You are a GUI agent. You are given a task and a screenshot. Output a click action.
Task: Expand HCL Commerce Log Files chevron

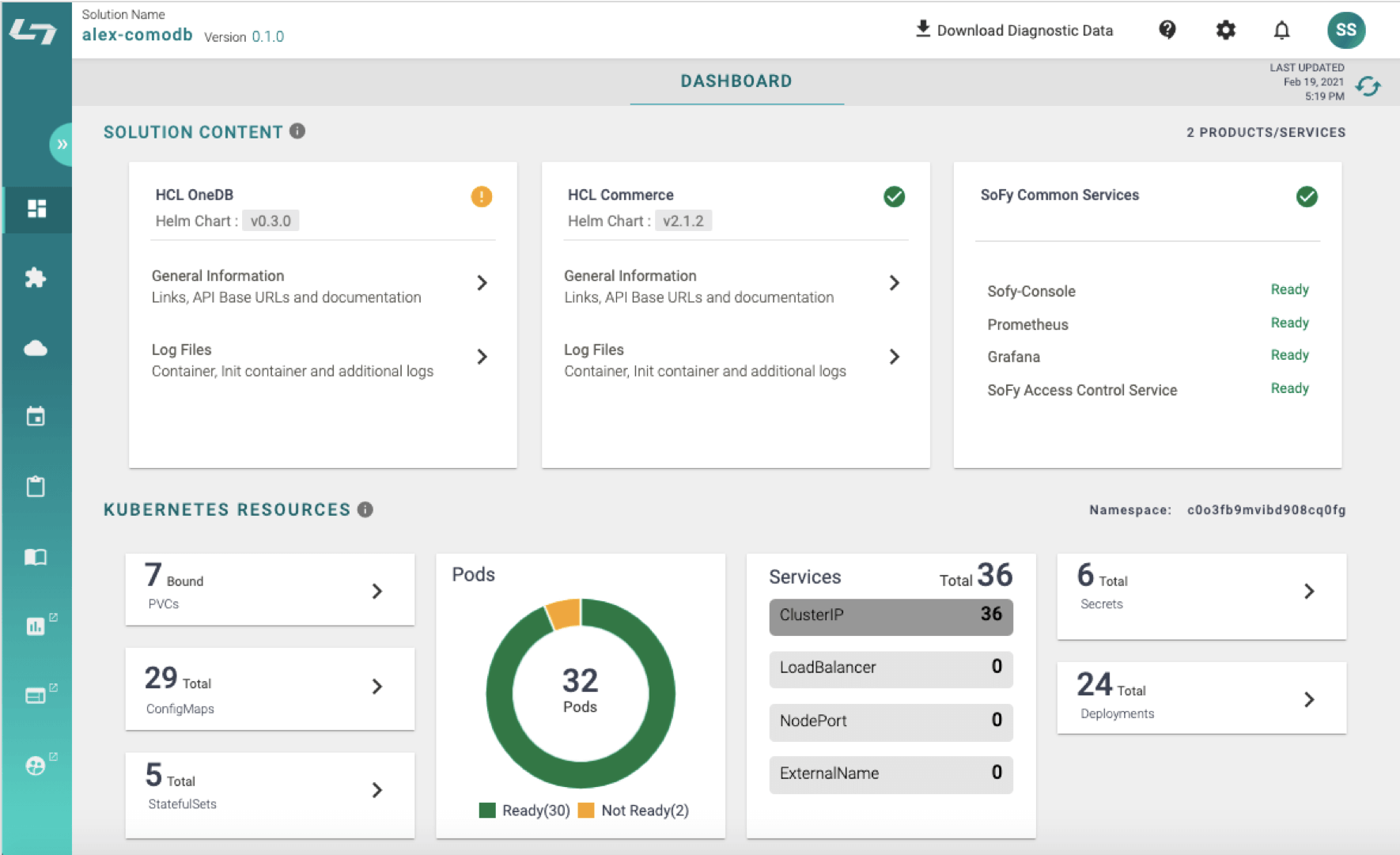pyautogui.click(x=894, y=357)
